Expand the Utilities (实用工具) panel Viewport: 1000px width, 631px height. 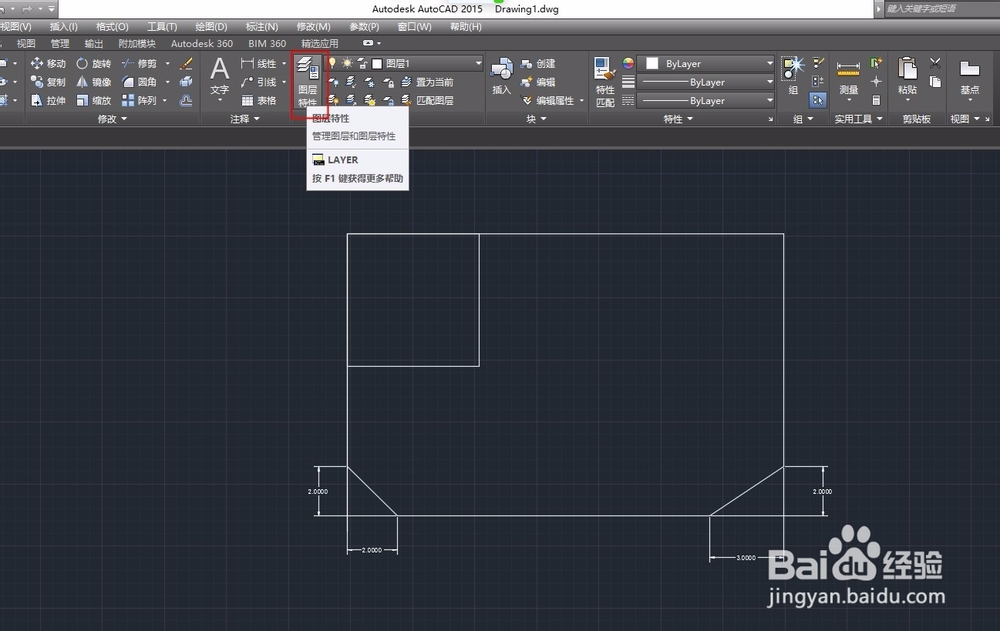tap(858, 119)
